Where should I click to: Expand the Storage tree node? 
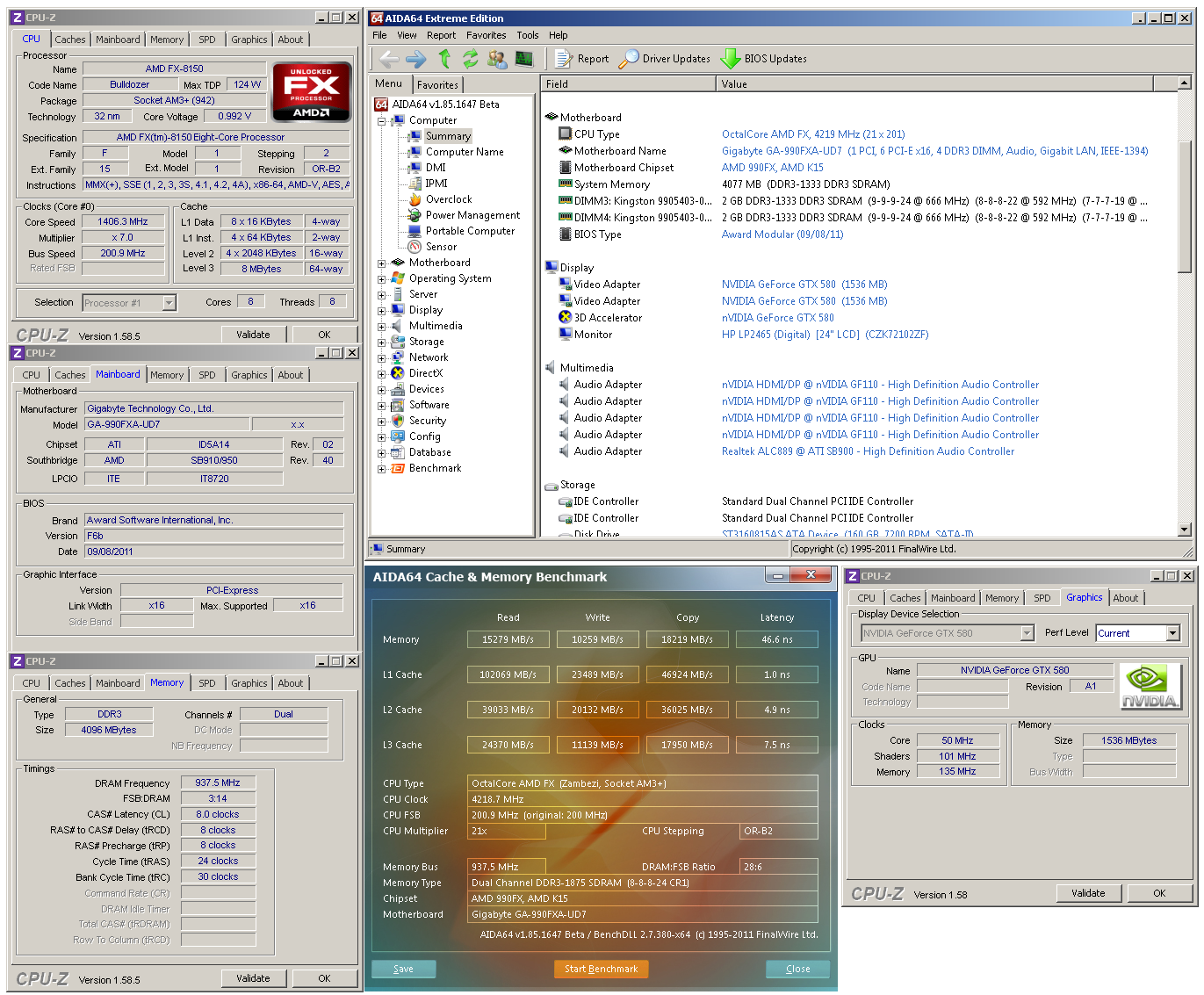[382, 342]
